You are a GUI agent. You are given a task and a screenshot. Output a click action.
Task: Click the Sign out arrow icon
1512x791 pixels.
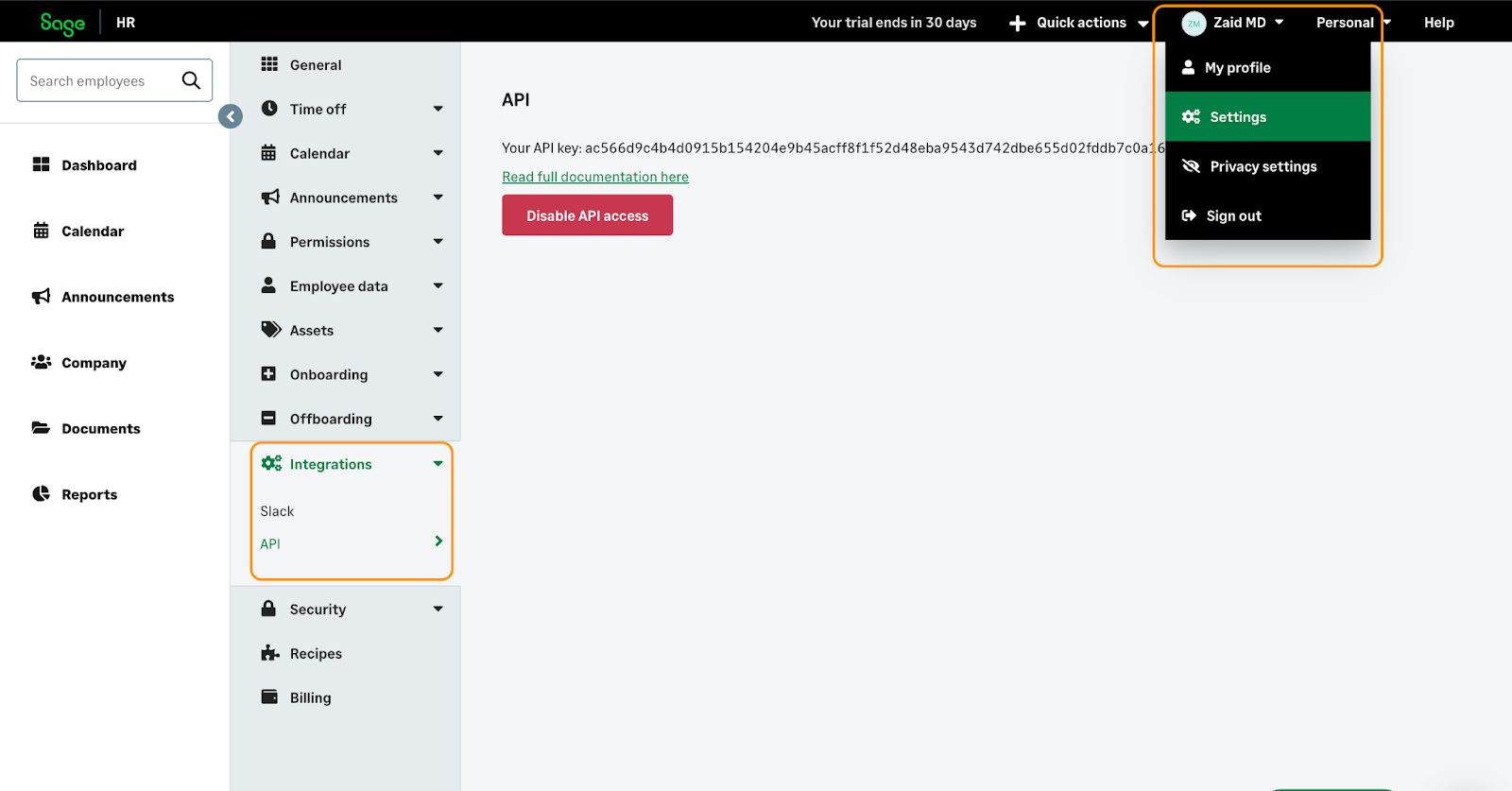click(1189, 215)
